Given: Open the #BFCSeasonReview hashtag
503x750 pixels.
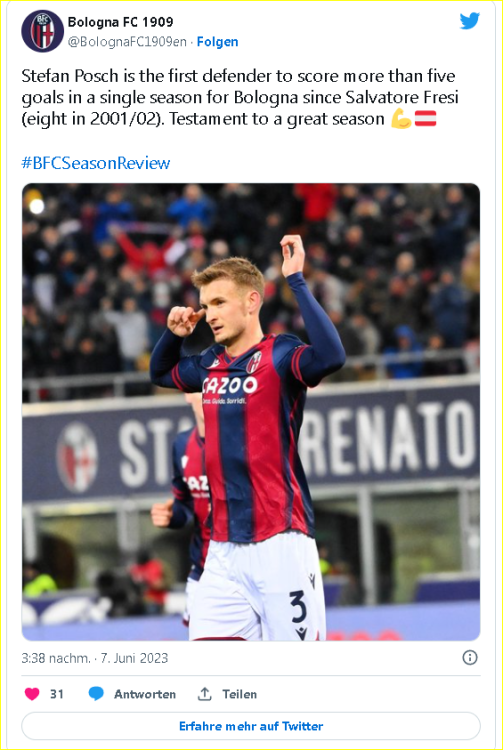Looking at the screenshot, I should [x=96, y=163].
